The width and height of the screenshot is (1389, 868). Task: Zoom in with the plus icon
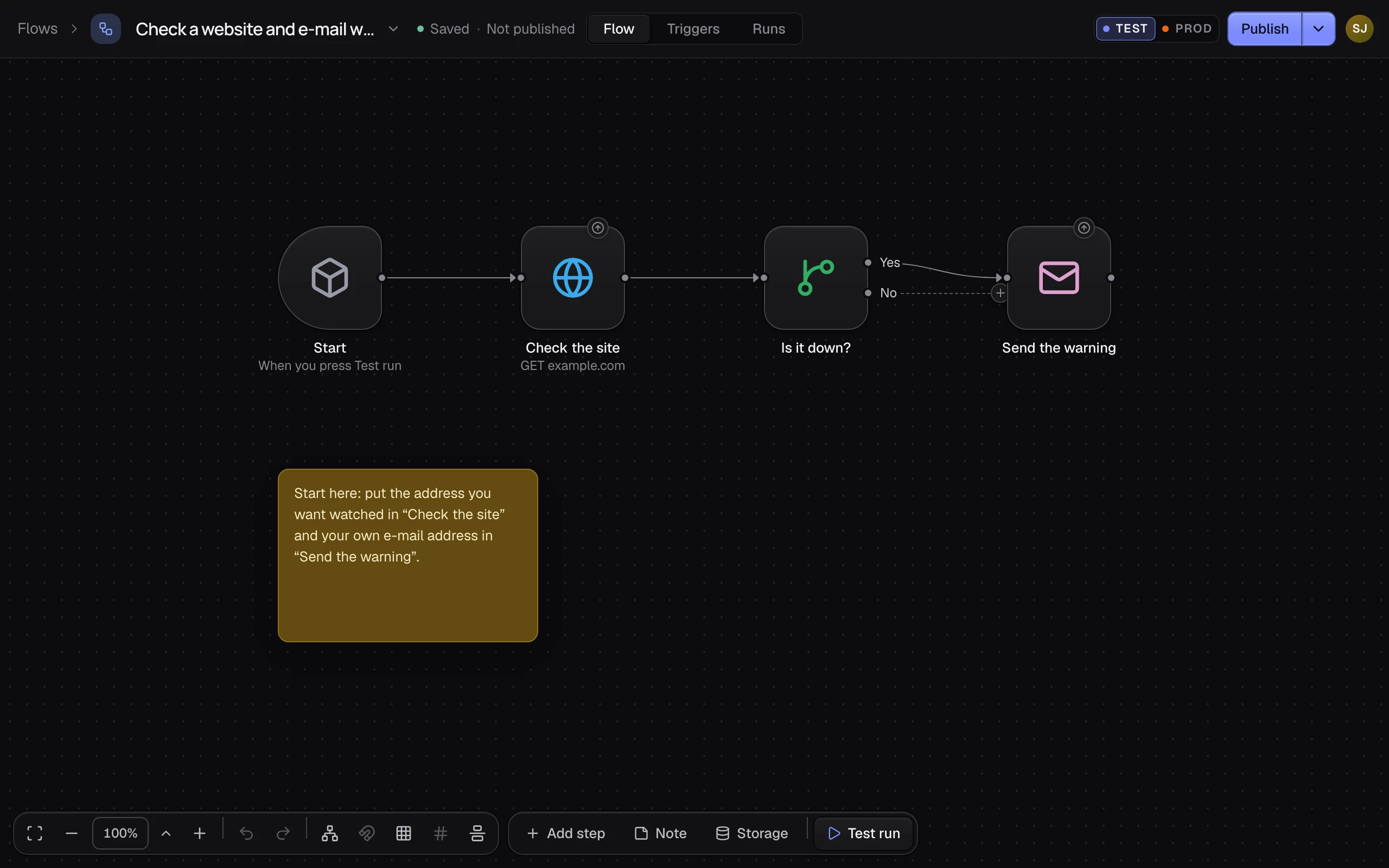pos(199,833)
